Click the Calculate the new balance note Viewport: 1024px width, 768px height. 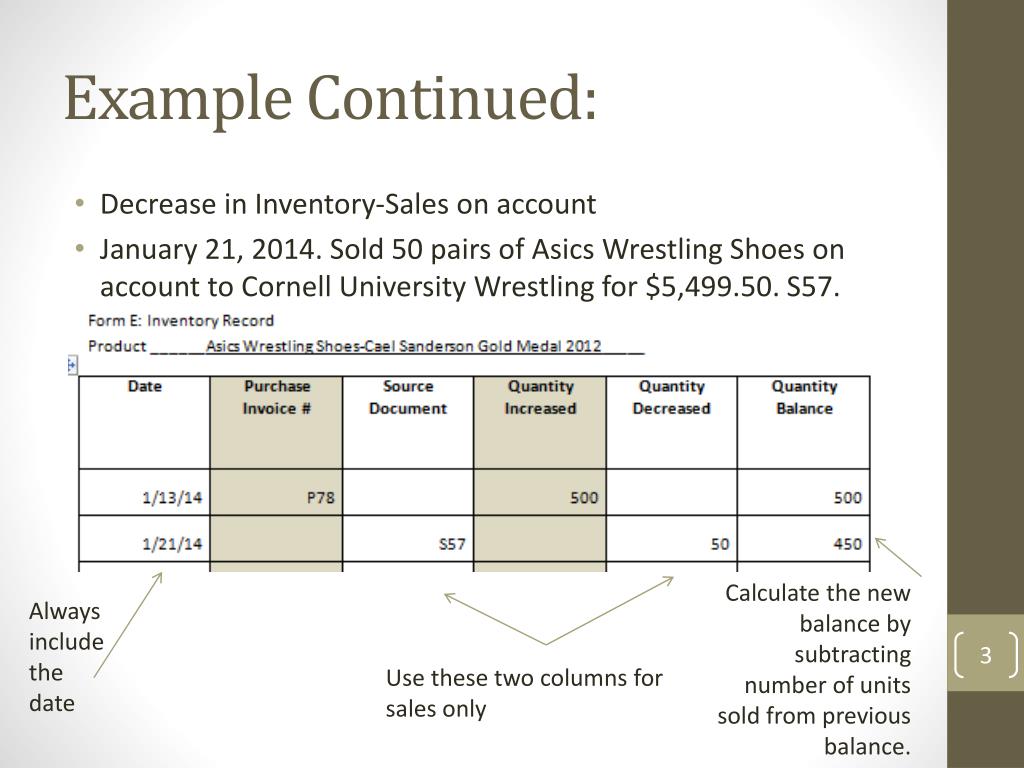814,669
